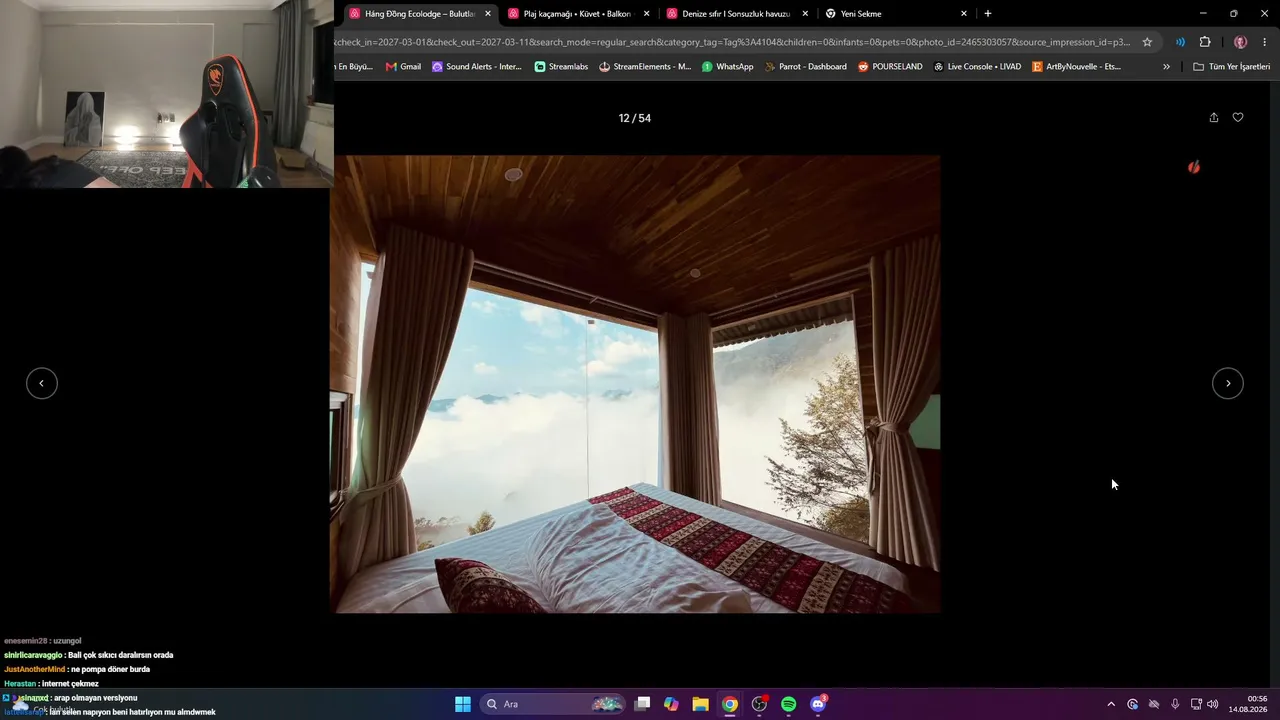
Task: Click the microphone tray icon
Action: (x=1175, y=704)
